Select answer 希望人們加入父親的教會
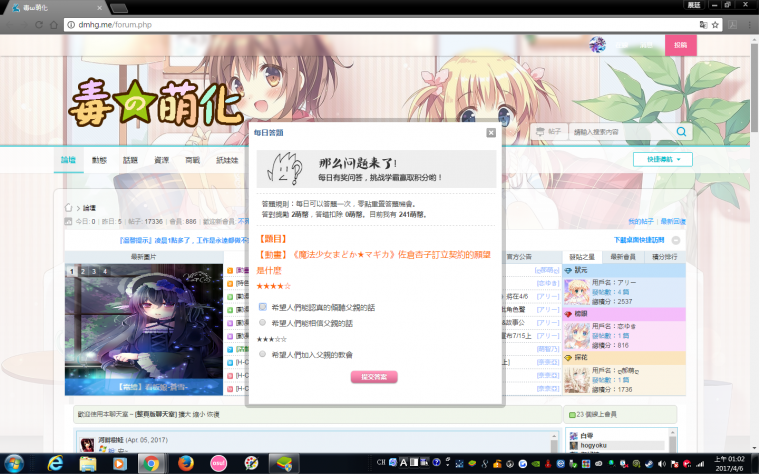760x476 pixels. (262, 354)
